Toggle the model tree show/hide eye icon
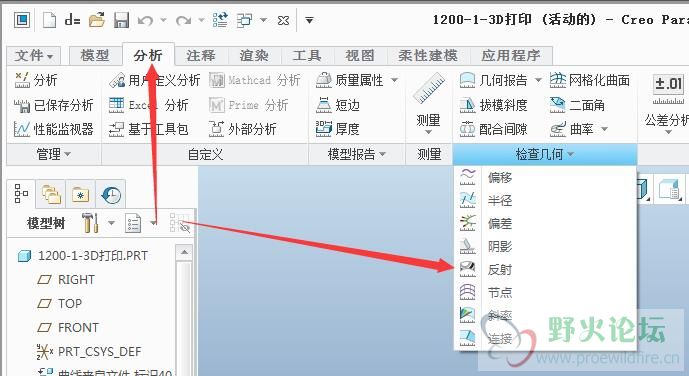The width and height of the screenshot is (689, 376). (x=179, y=223)
